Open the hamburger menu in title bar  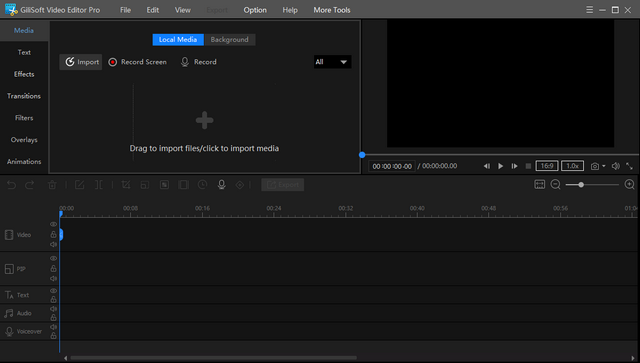(589, 10)
